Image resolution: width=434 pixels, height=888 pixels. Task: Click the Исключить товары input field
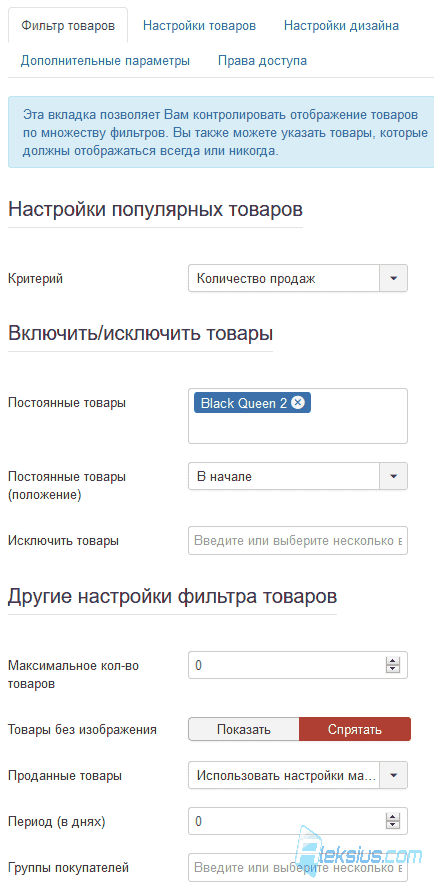[x=298, y=541]
